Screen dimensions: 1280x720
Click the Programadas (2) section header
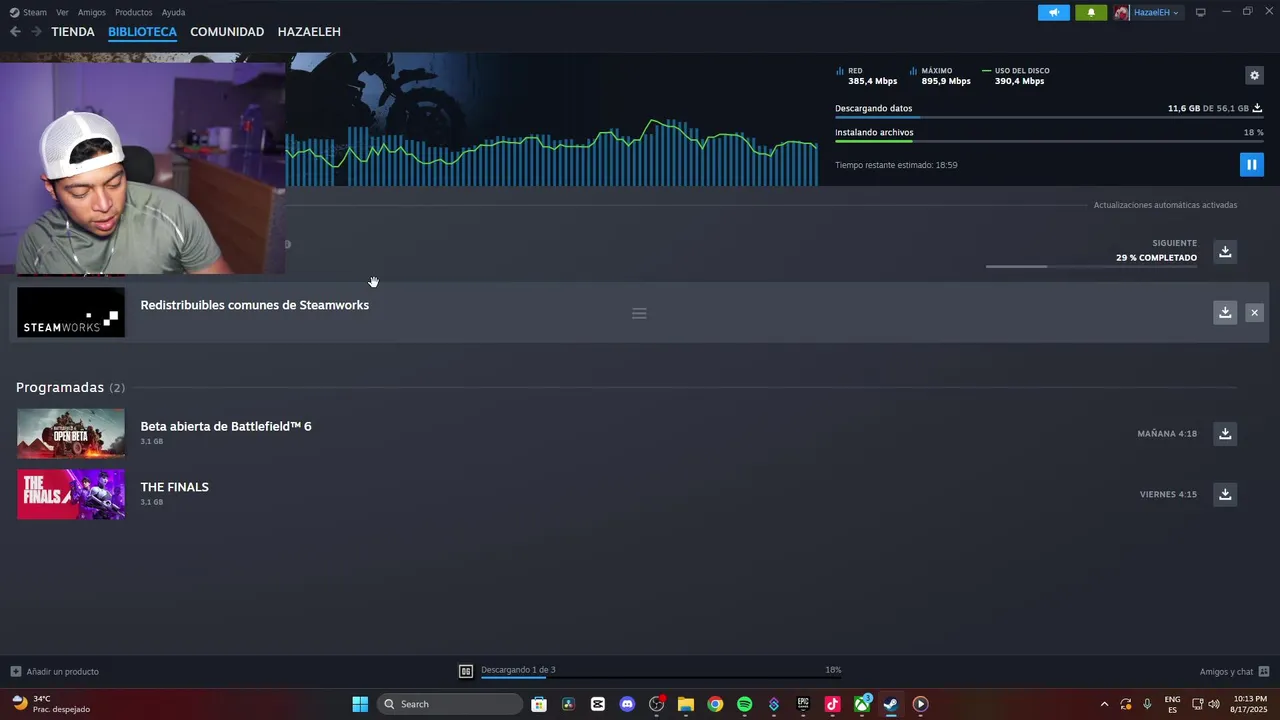70,387
